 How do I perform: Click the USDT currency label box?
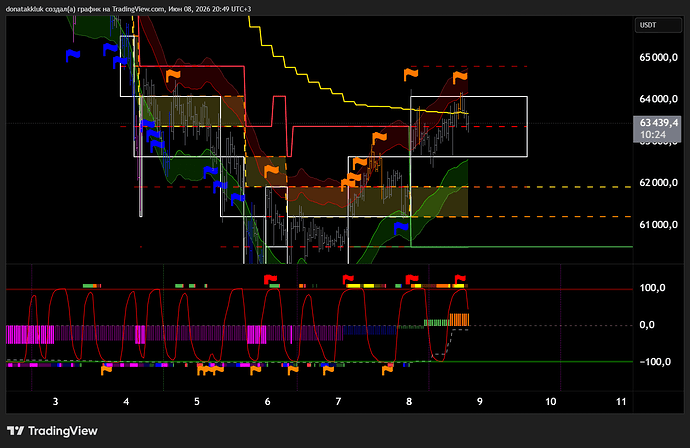point(658,25)
